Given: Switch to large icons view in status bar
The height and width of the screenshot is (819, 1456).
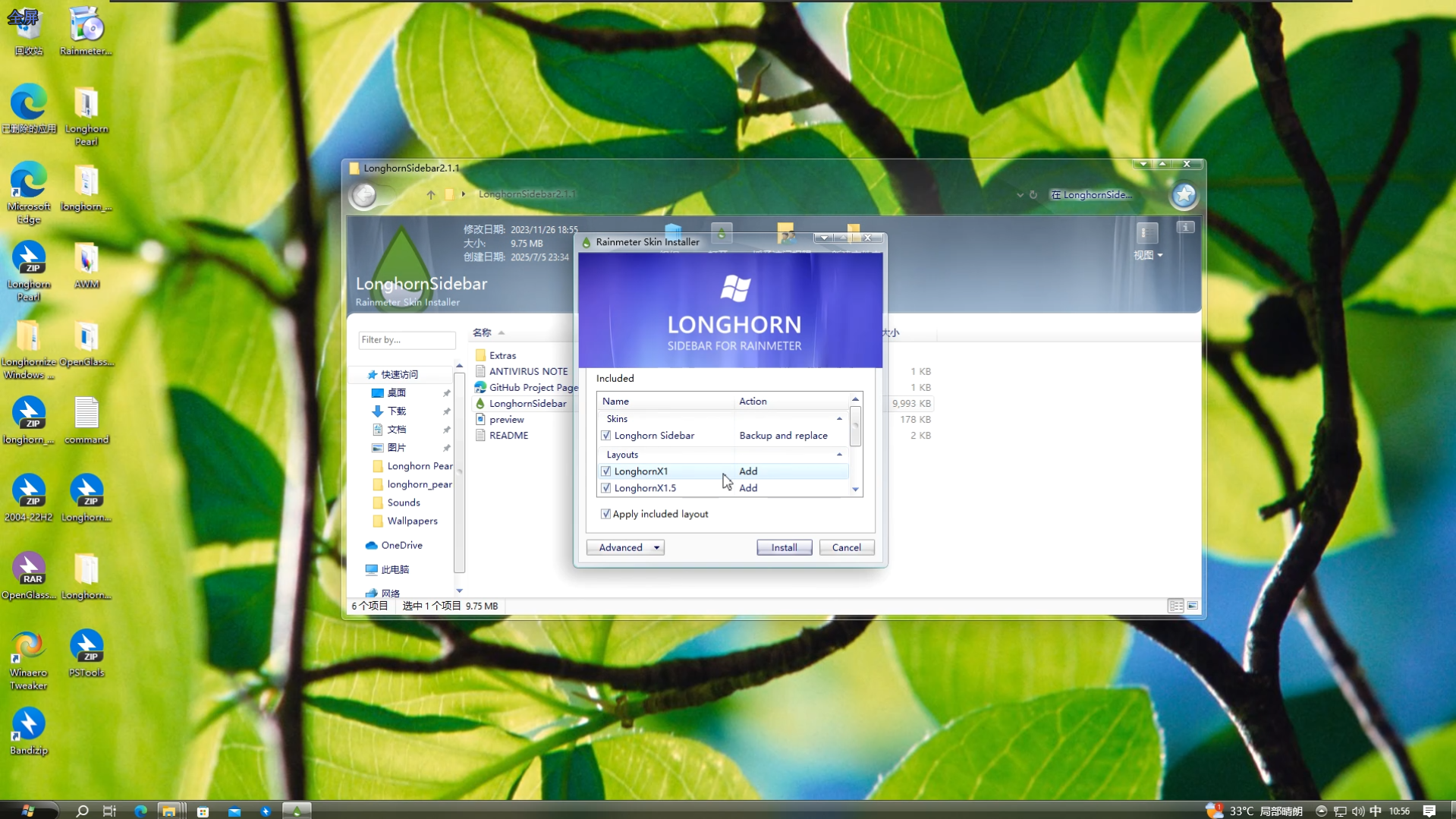Looking at the screenshot, I should 1193,606.
